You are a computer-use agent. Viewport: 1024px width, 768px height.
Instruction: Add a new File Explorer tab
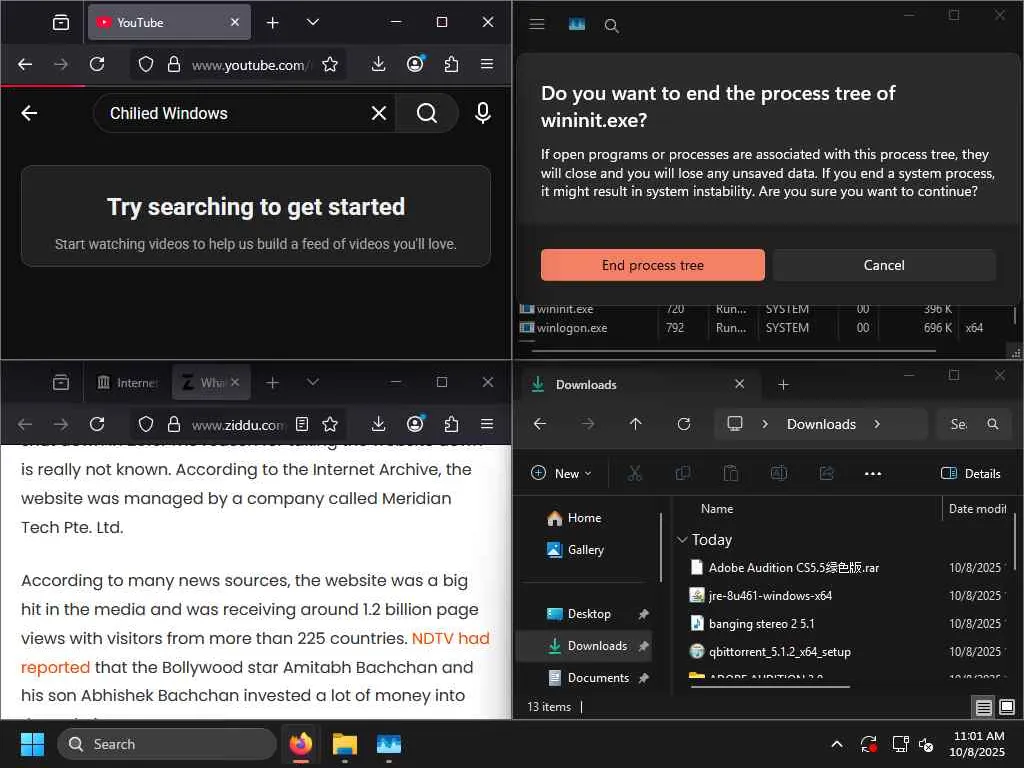(783, 385)
